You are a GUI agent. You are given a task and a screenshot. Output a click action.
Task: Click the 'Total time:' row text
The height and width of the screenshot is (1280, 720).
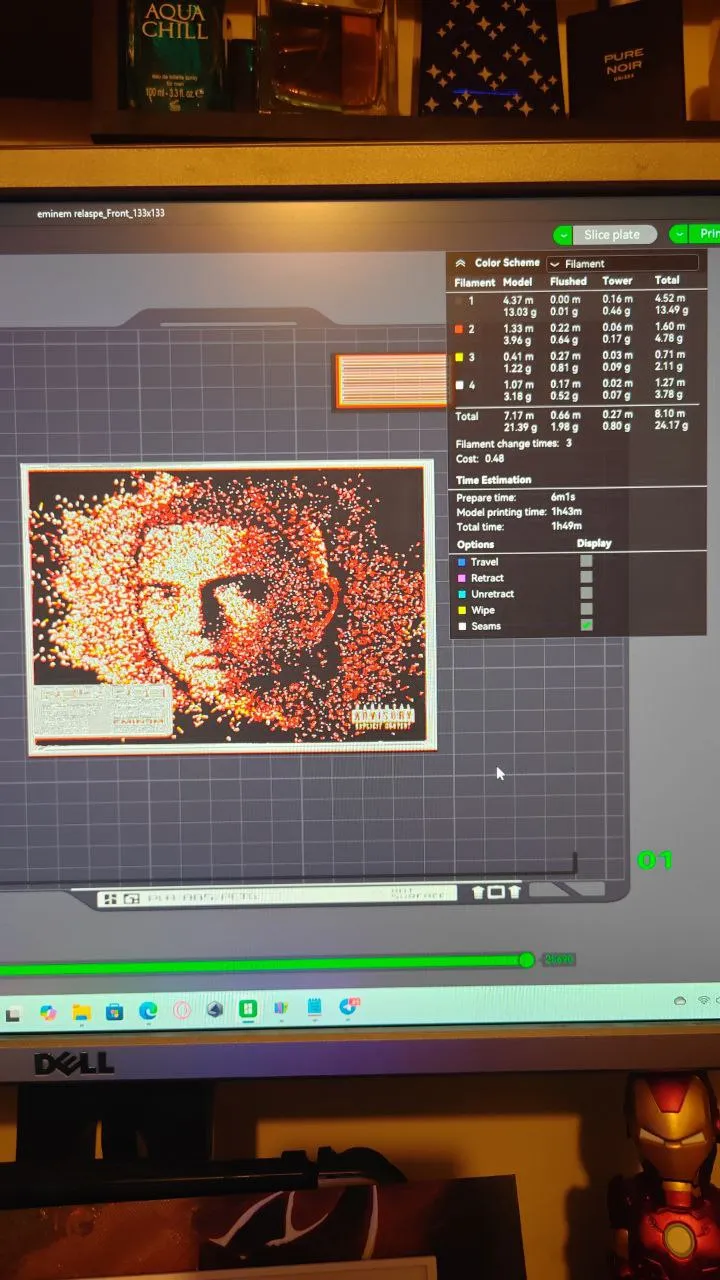481,526
